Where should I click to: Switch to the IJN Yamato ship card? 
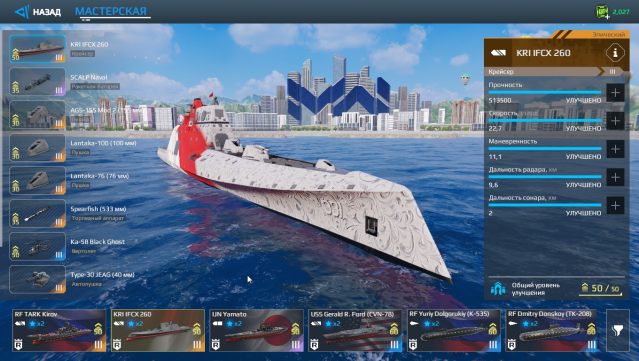click(x=256, y=330)
